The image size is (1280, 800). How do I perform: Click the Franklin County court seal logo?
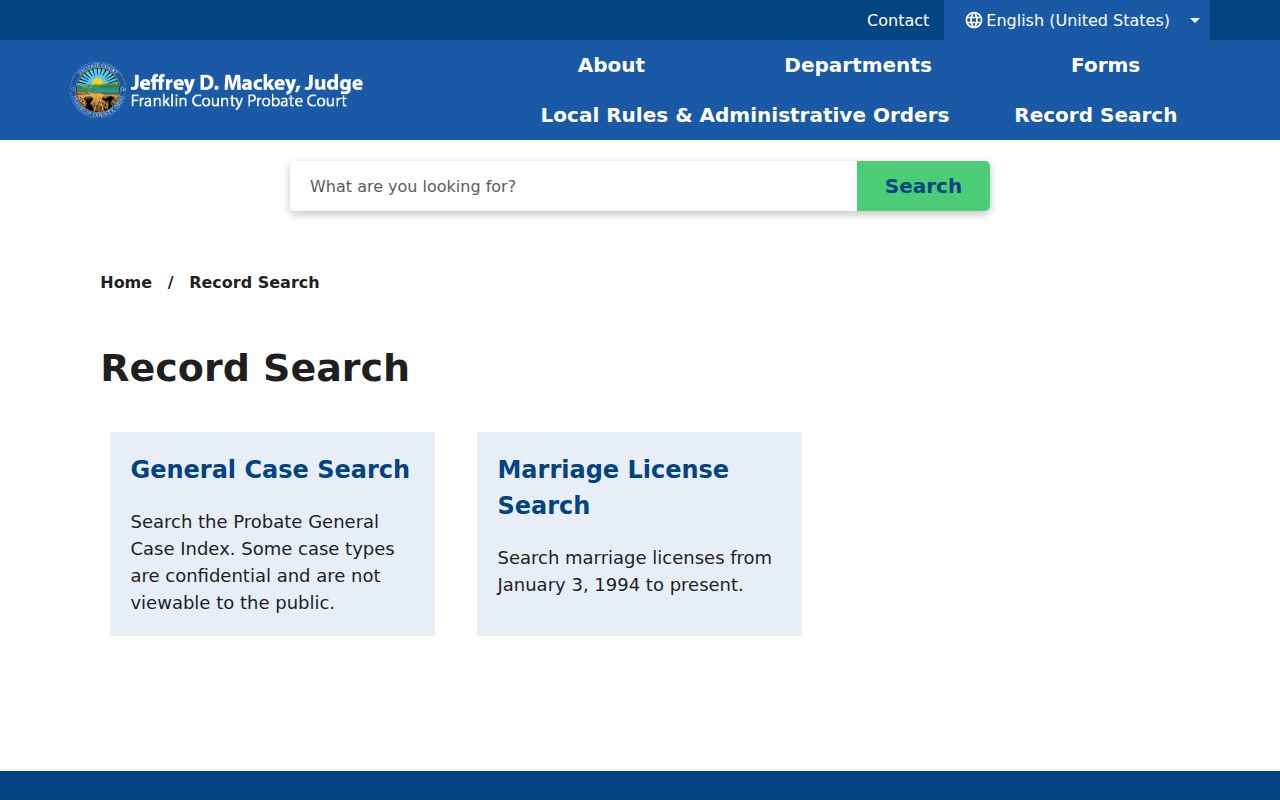click(98, 90)
